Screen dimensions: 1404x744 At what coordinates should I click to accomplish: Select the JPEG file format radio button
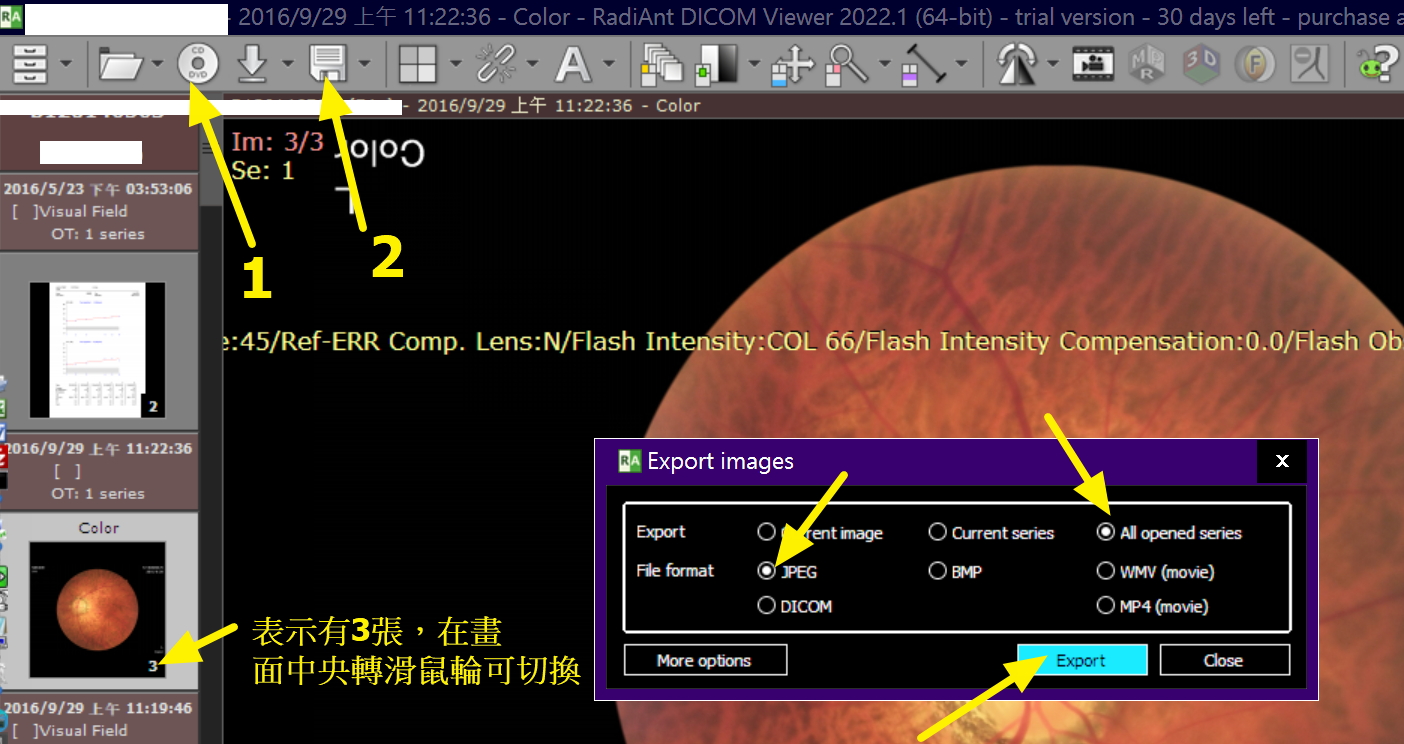coord(767,571)
